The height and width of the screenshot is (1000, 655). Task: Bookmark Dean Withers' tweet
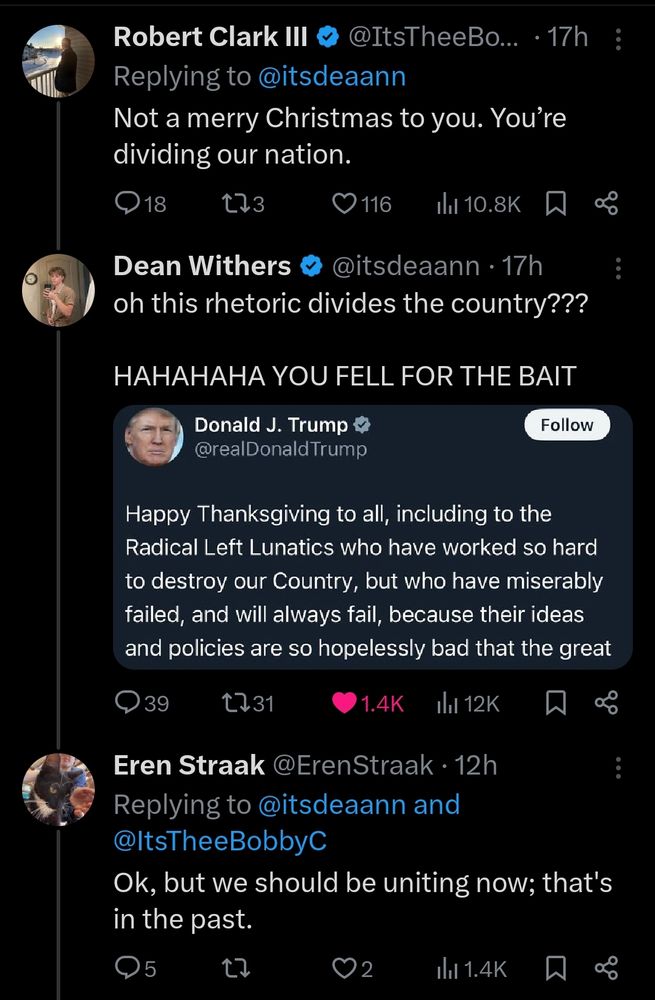tap(555, 703)
